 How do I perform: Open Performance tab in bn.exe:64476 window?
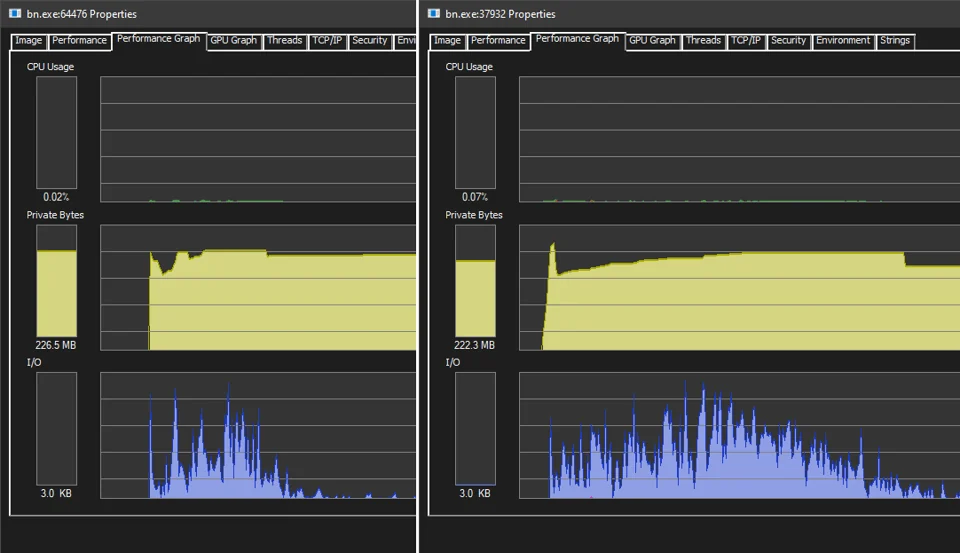tap(80, 41)
